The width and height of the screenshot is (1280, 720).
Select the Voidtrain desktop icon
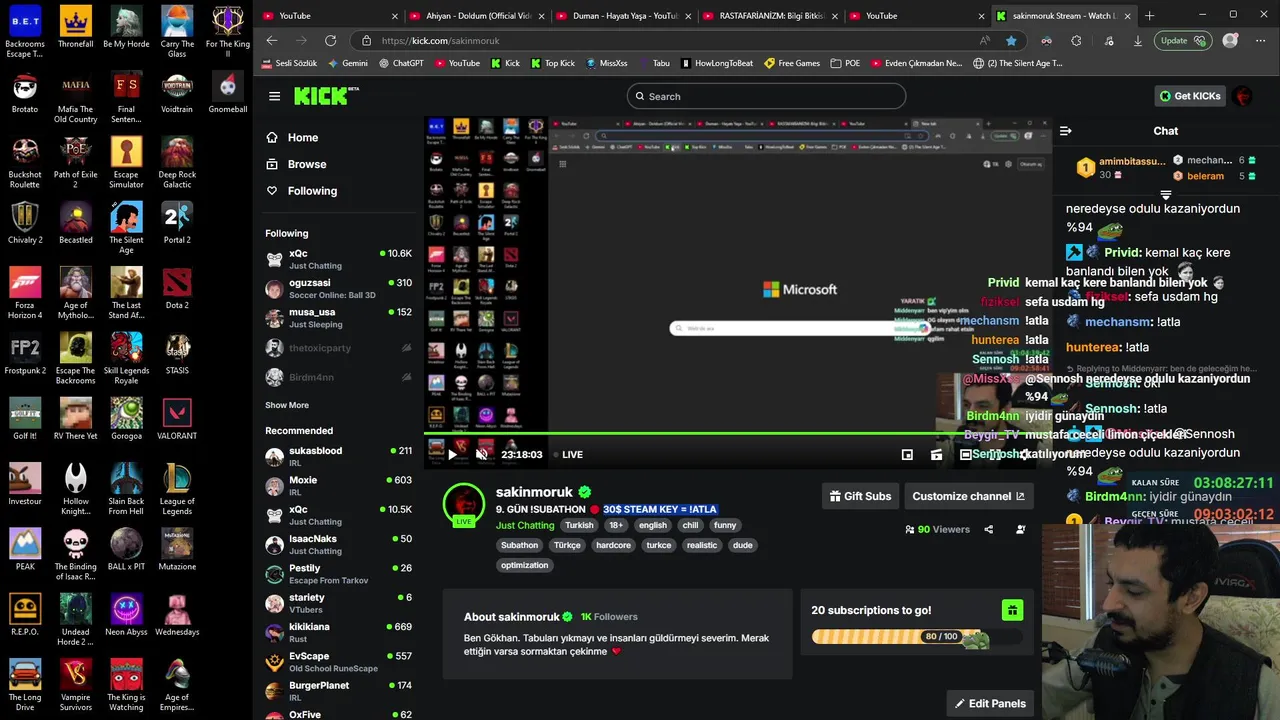tap(177, 92)
